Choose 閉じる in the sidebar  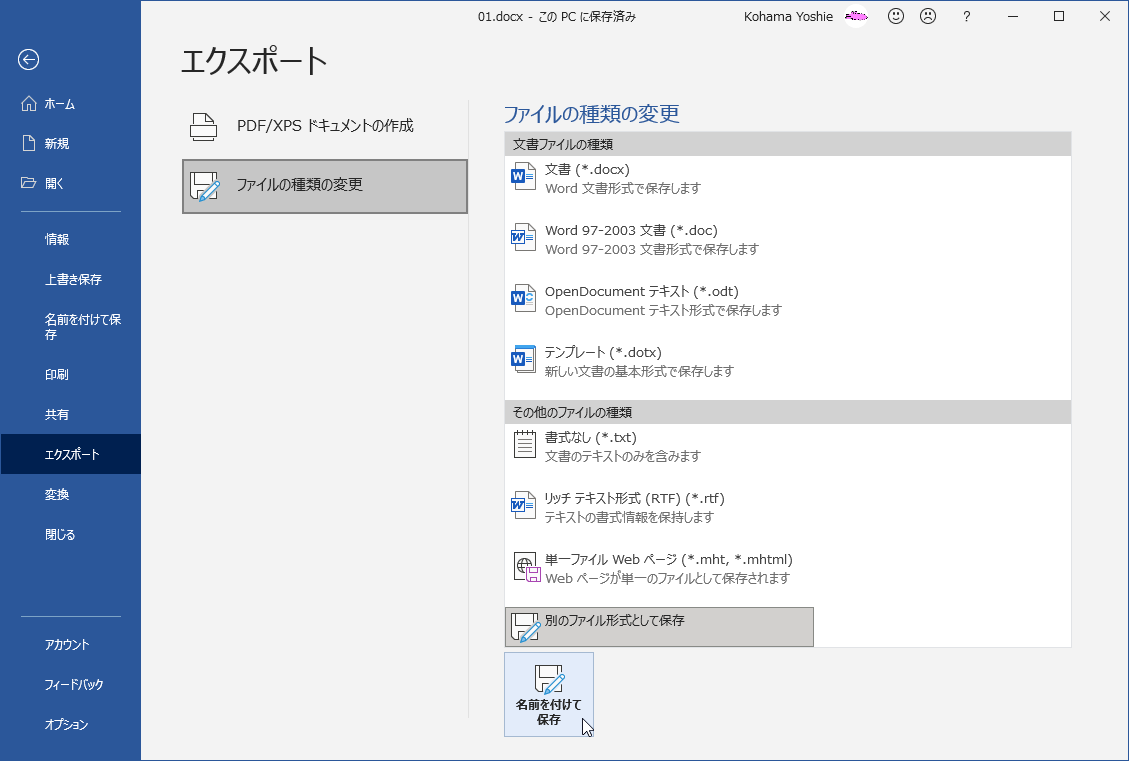(71, 535)
